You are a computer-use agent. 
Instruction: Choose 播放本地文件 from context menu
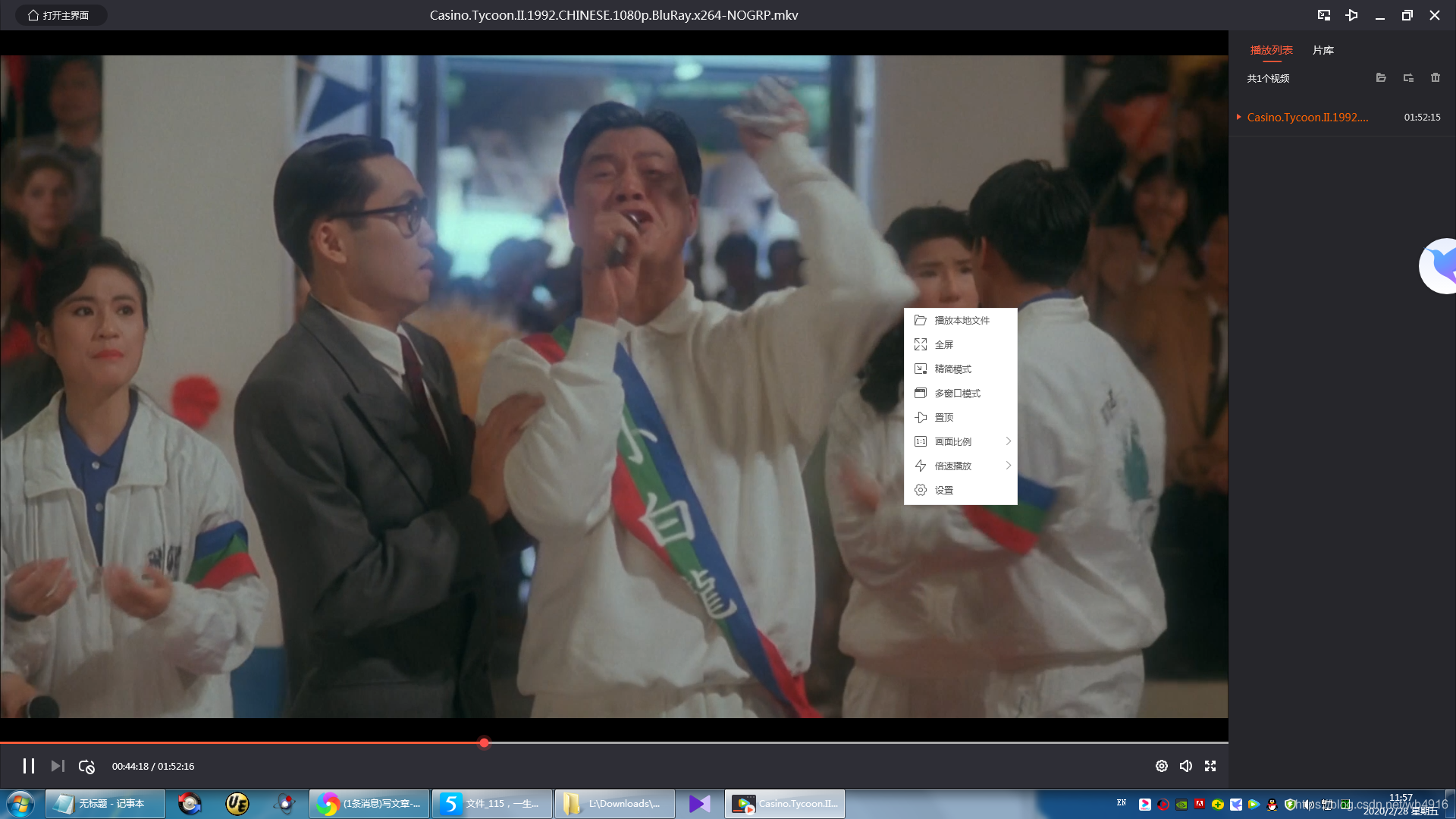(x=961, y=320)
